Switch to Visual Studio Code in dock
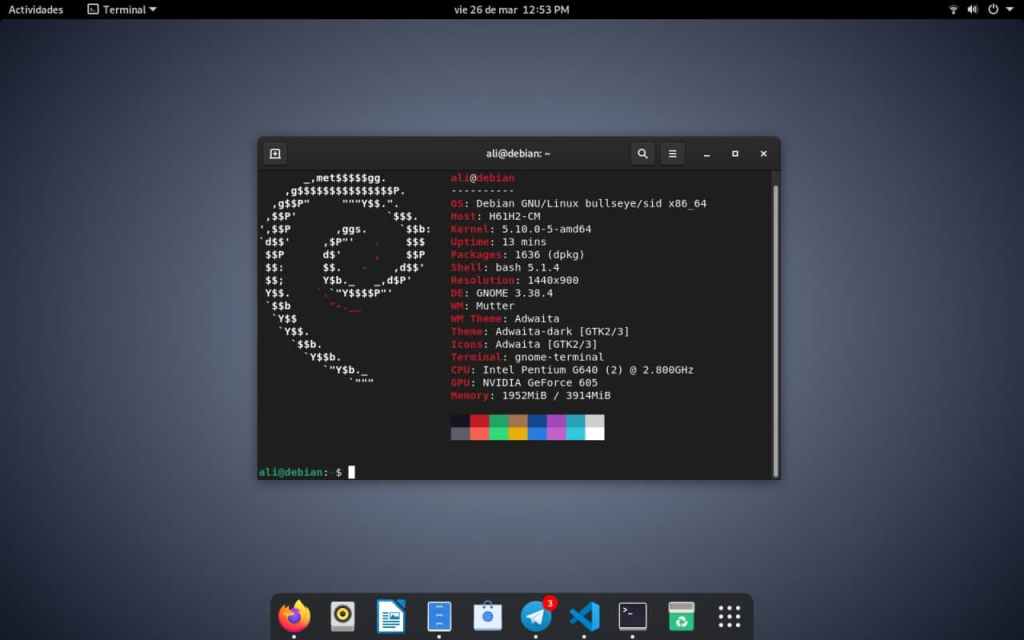This screenshot has height=640, width=1024. point(584,615)
